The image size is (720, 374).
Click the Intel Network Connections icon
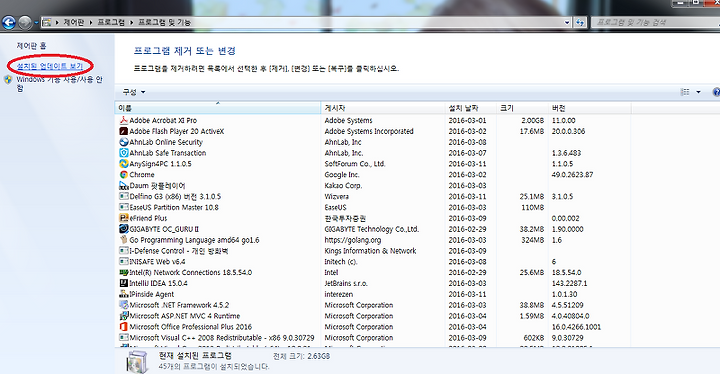[124, 272]
